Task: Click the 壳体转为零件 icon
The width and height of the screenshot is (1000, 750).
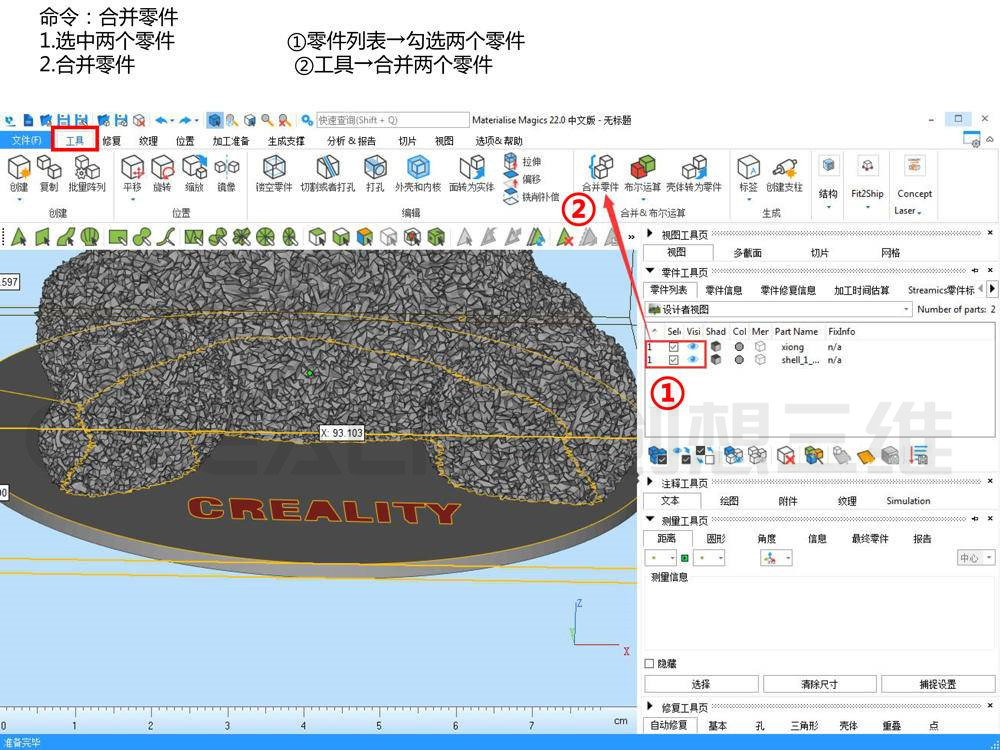Action: click(694, 167)
